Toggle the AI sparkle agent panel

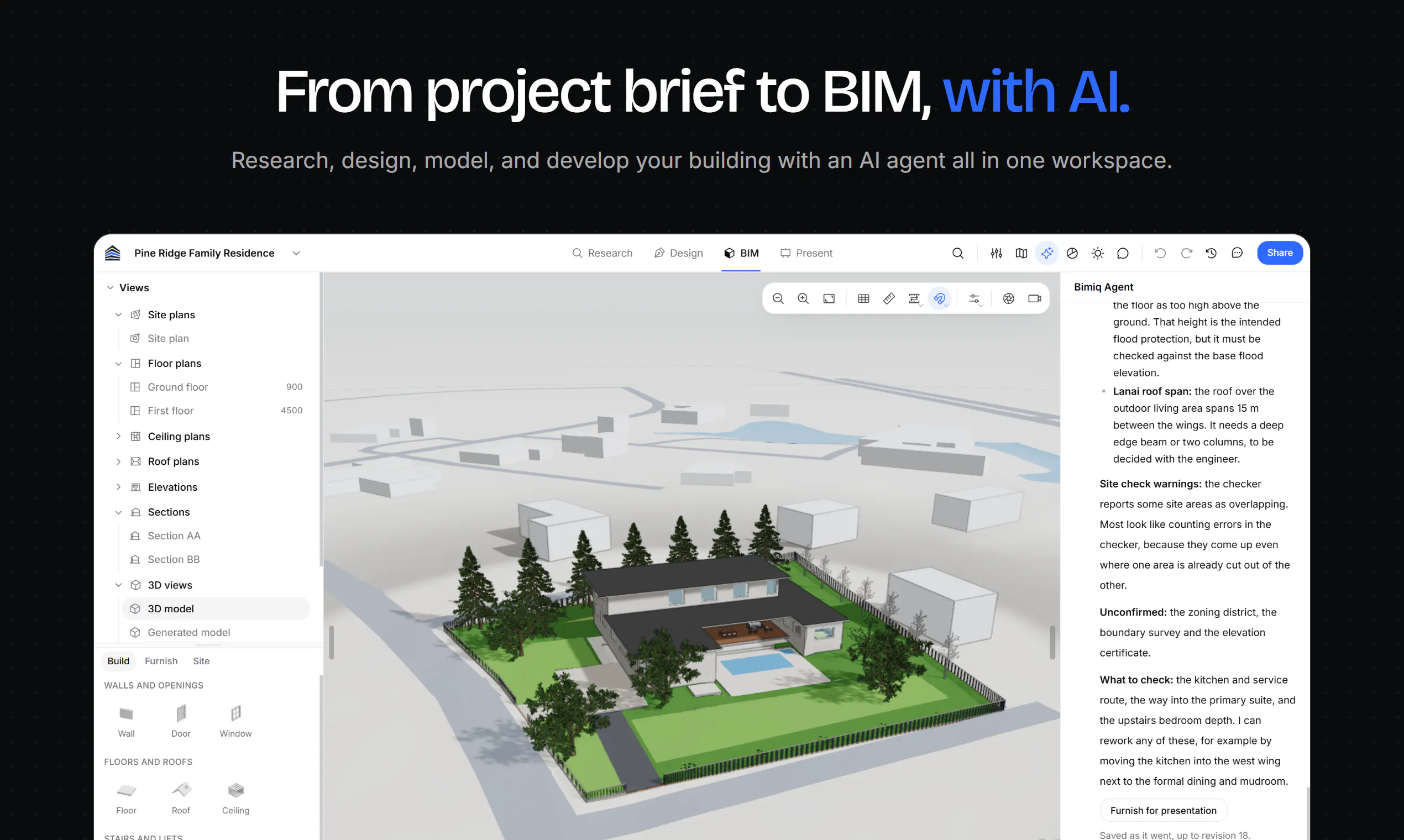click(1047, 253)
